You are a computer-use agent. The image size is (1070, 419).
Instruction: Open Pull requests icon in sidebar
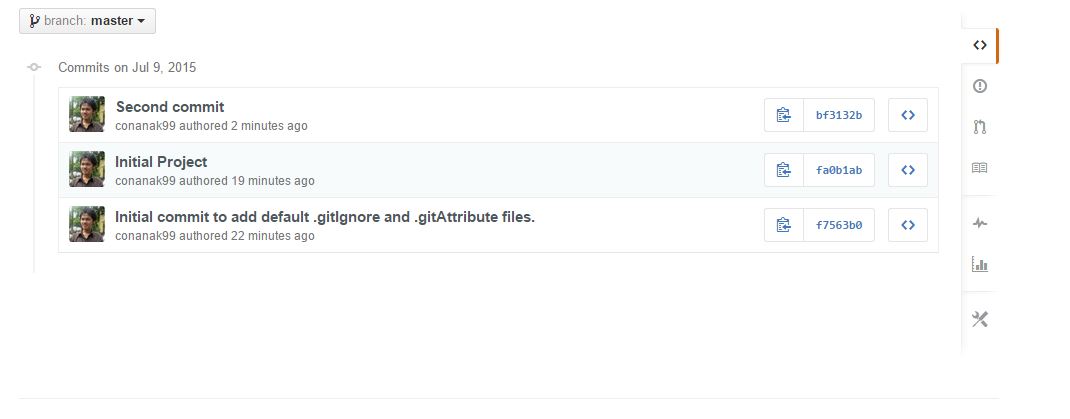[979, 127]
